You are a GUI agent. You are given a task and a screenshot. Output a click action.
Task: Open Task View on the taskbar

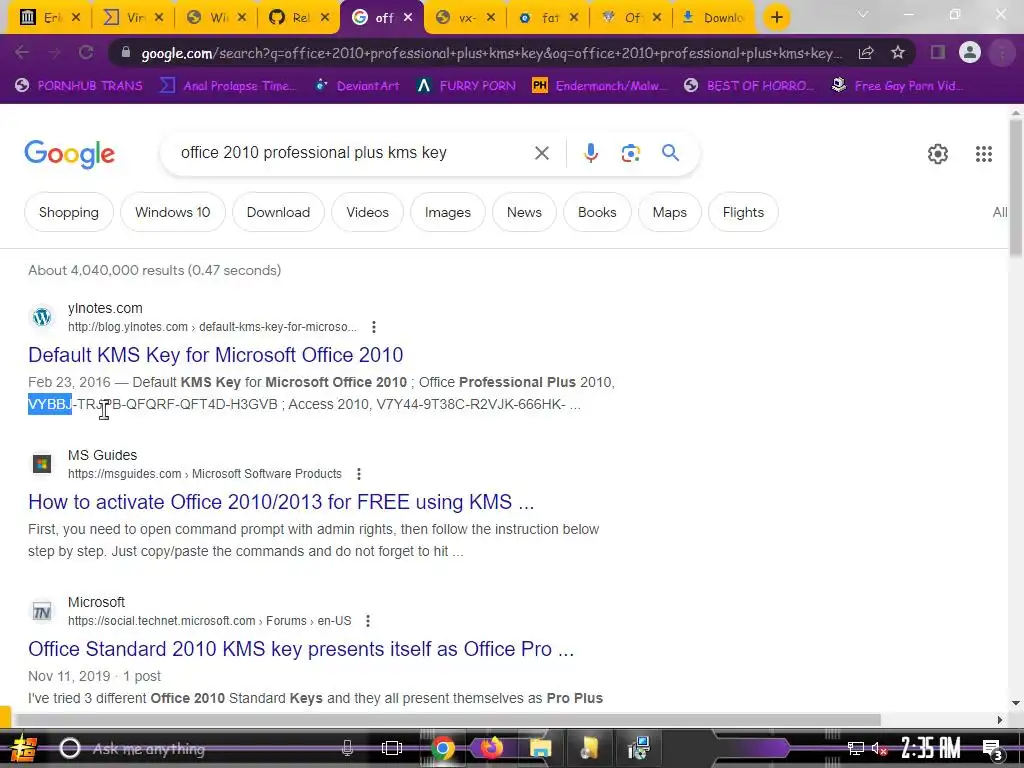point(392,748)
